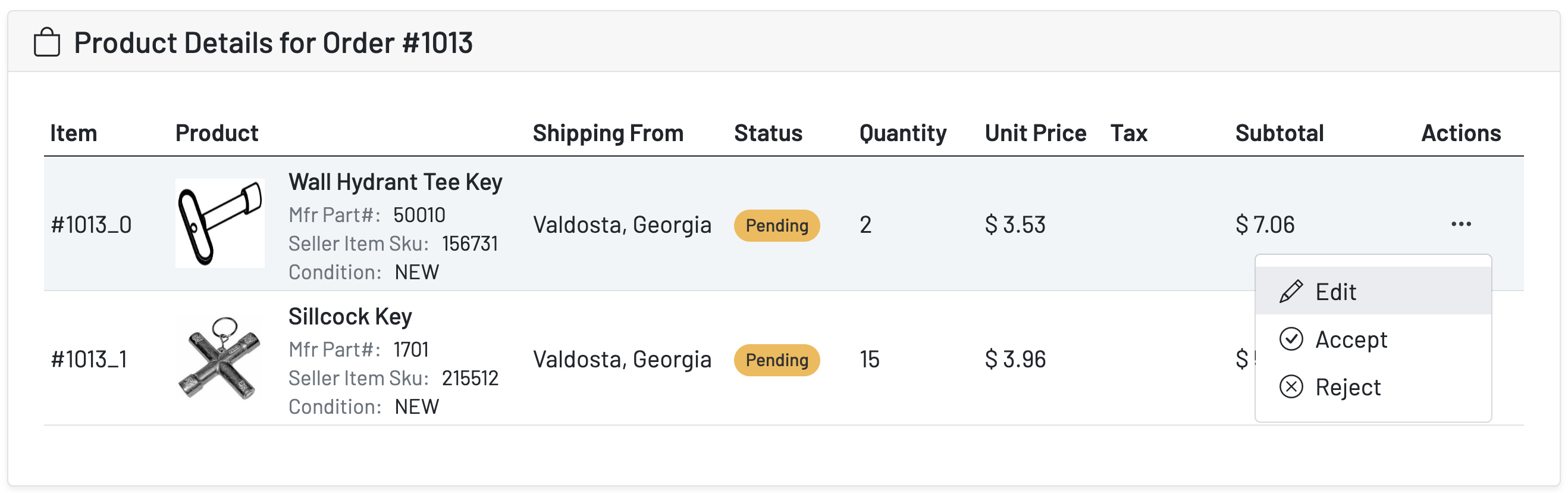Click Pending status badge for Sillcock Key
The width and height of the screenshot is (1568, 493).
[777, 360]
